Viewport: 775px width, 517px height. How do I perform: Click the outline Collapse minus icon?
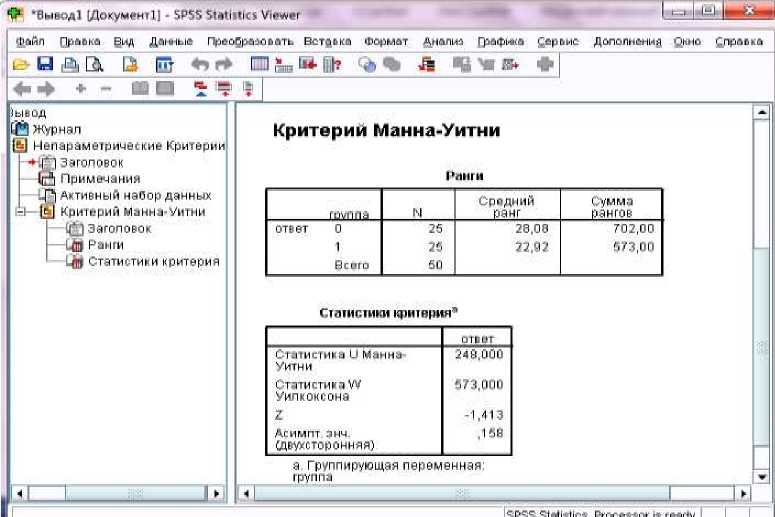pos(106,89)
